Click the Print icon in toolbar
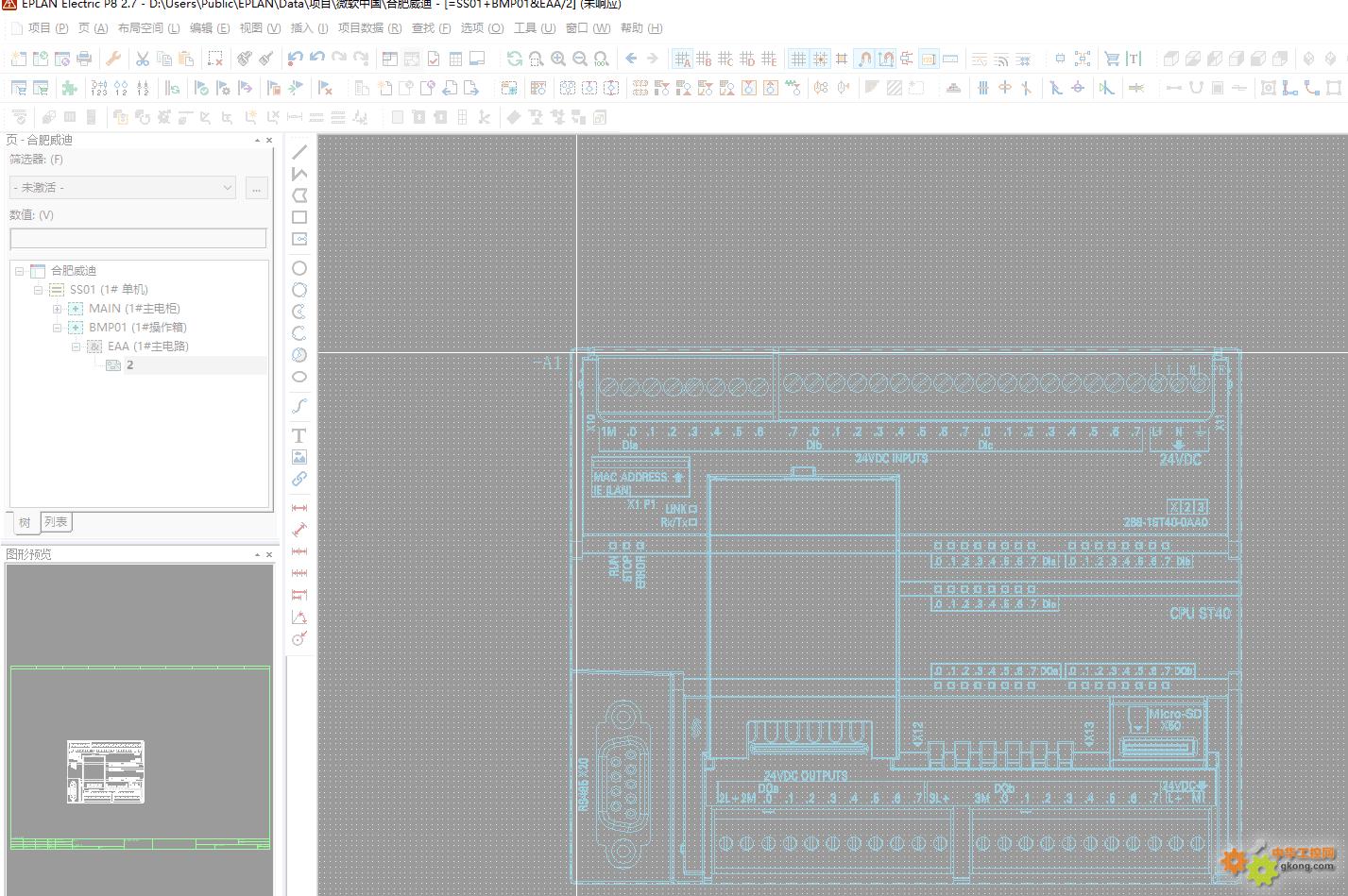Image resolution: width=1348 pixels, height=896 pixels. (x=84, y=59)
